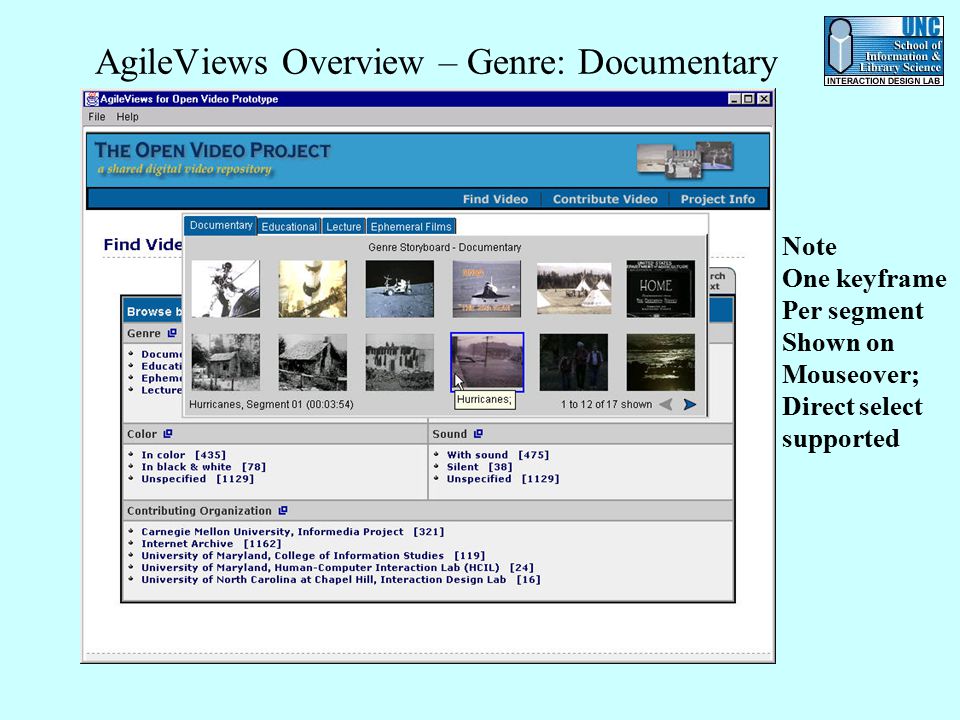Select the highlighted Hurricanes keyframe
The height and width of the screenshot is (720, 960).
tap(487, 362)
